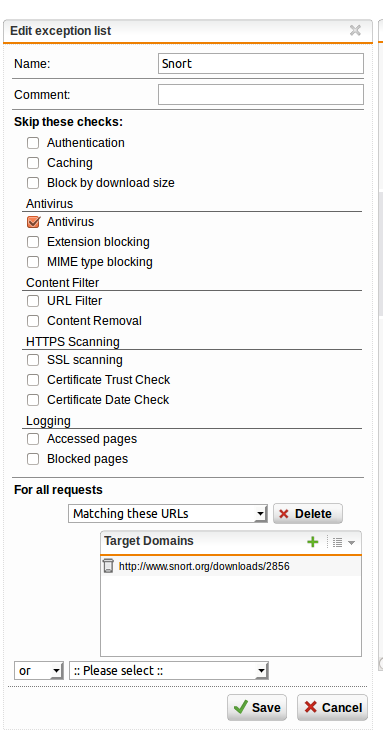This screenshot has width=383, height=737.
Task: Open the Target Domains list actions icon
Action: click(x=344, y=542)
